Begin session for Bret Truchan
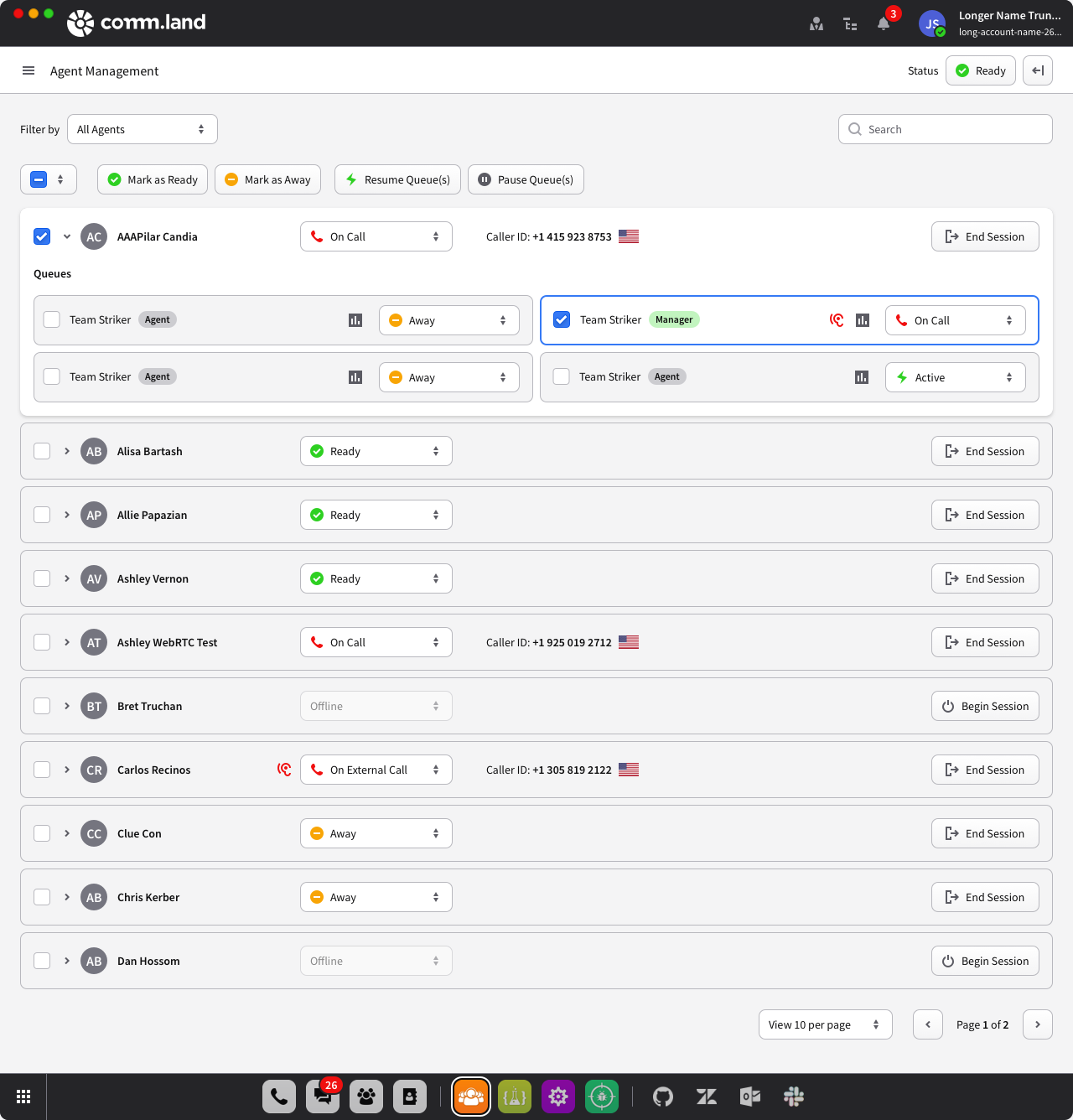This screenshot has width=1073, height=1120. [x=985, y=706]
